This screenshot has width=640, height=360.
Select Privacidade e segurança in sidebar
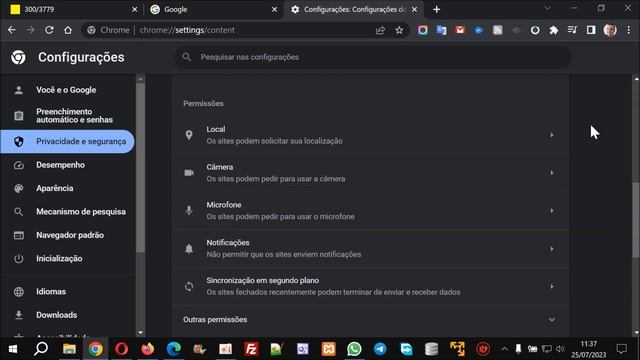coord(67,142)
